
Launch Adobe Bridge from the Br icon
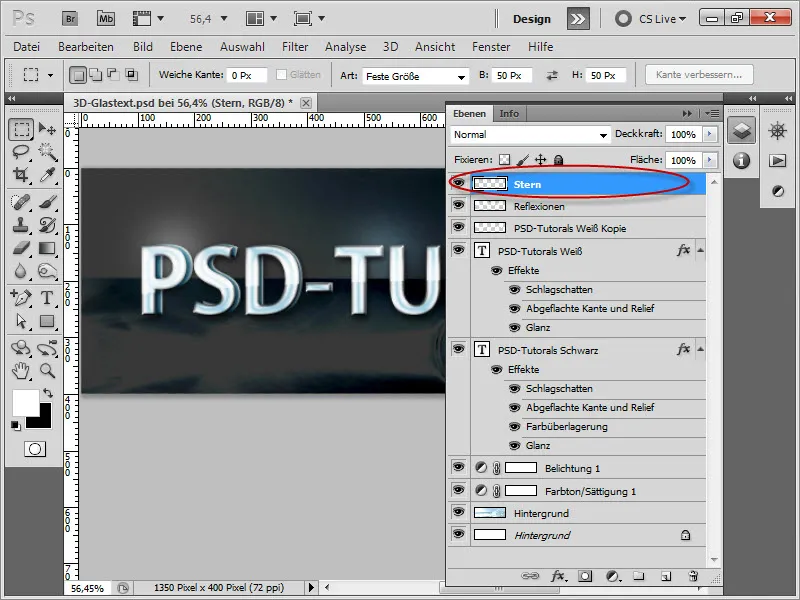(x=70, y=19)
